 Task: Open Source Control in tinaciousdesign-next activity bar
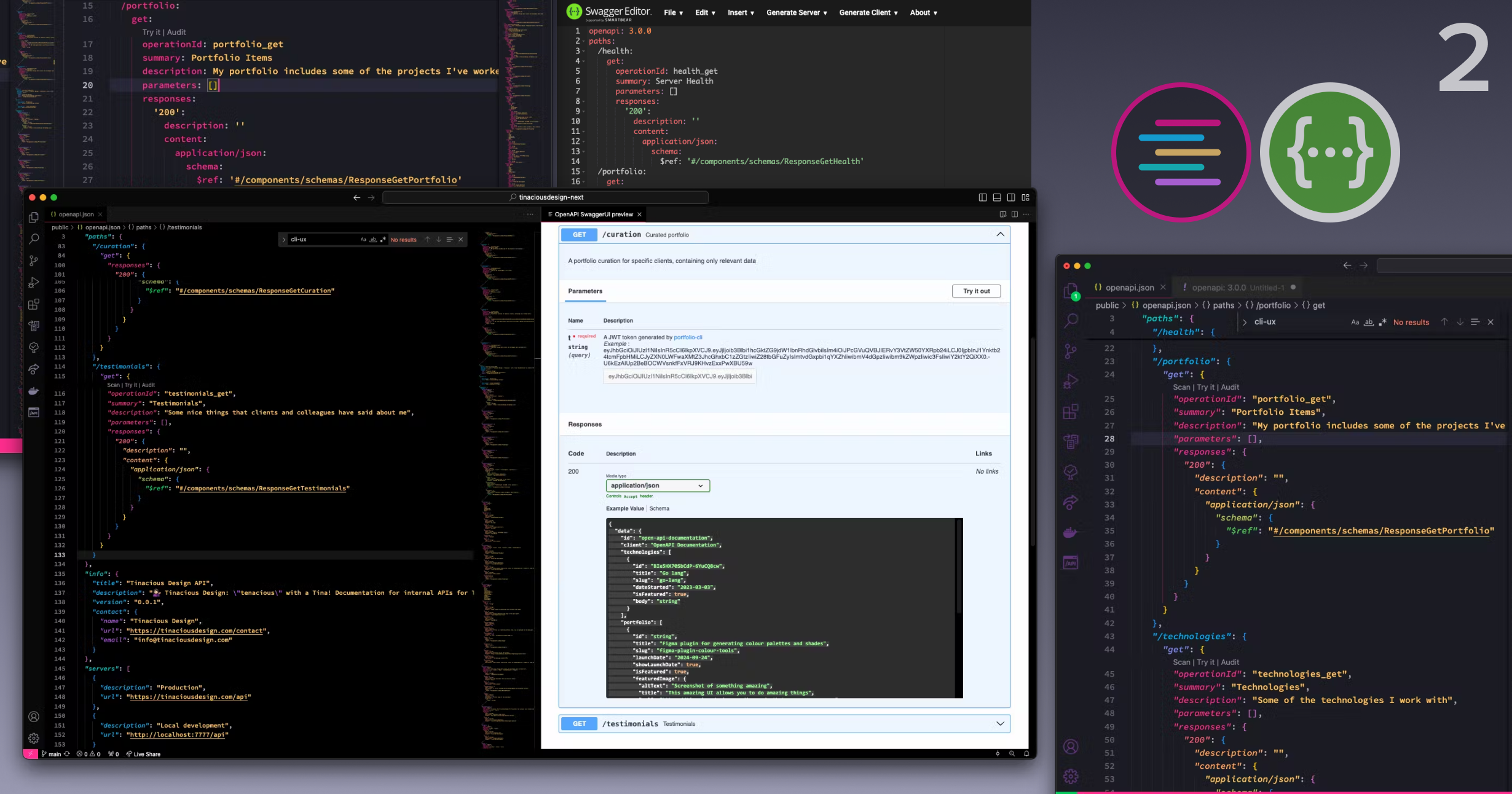coord(34,261)
